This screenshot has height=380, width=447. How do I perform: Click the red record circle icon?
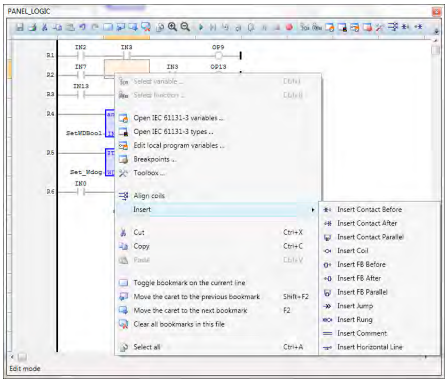(289, 27)
